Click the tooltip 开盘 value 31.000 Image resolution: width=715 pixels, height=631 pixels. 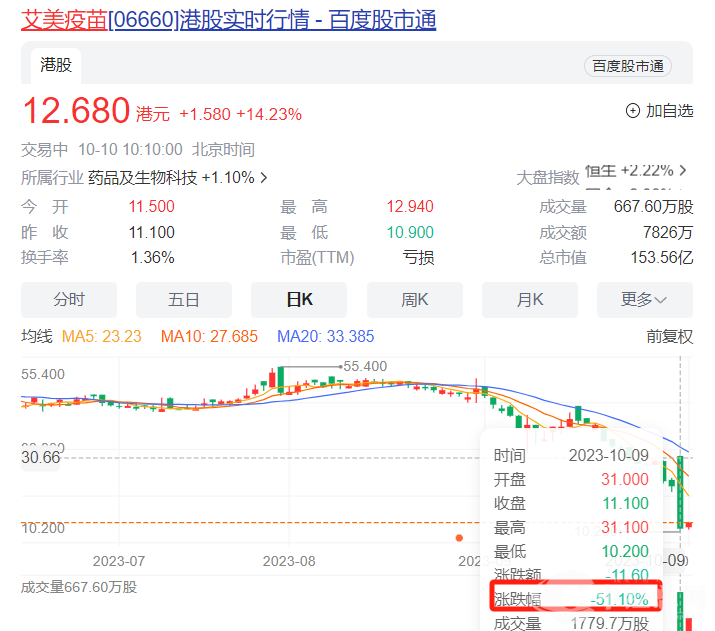[x=624, y=479]
